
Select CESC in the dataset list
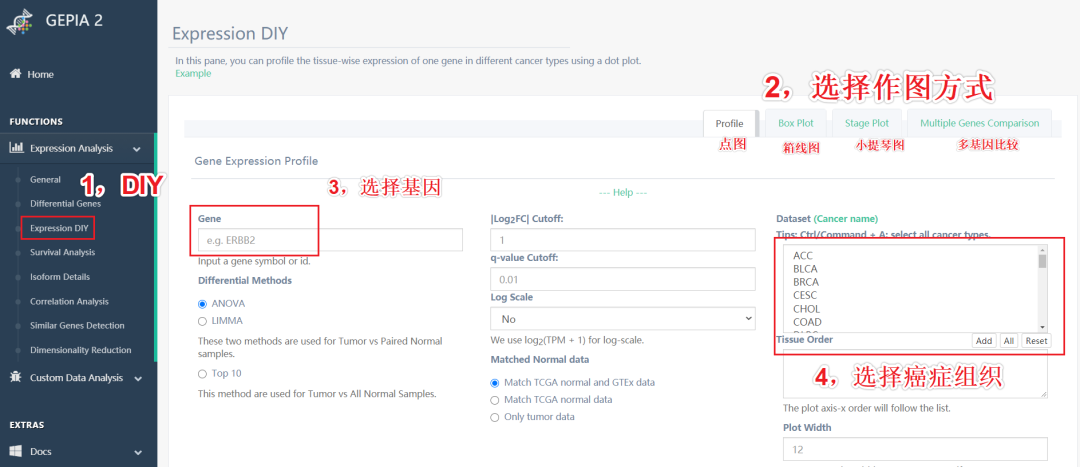(805, 295)
